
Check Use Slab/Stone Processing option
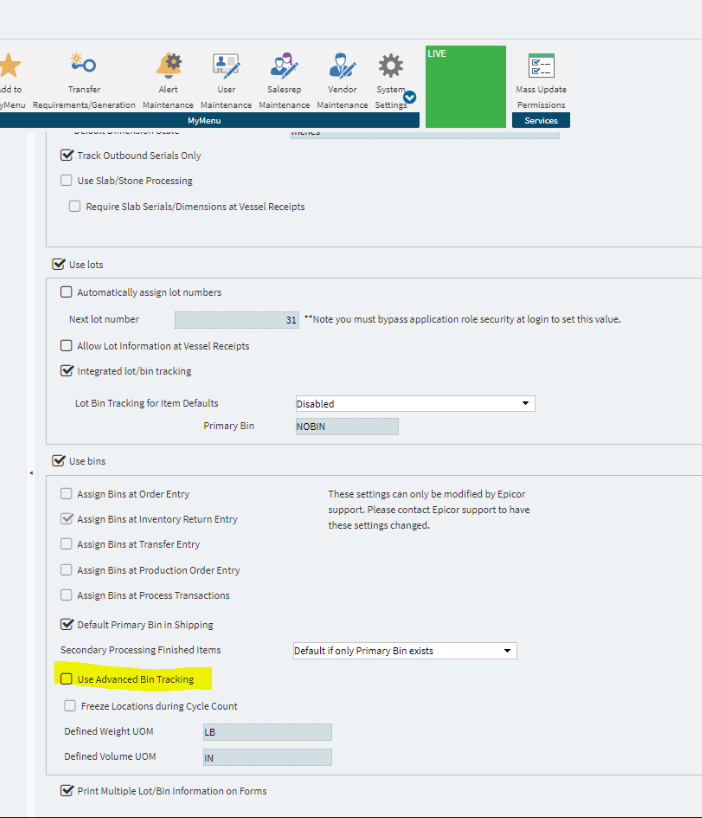[x=67, y=181]
